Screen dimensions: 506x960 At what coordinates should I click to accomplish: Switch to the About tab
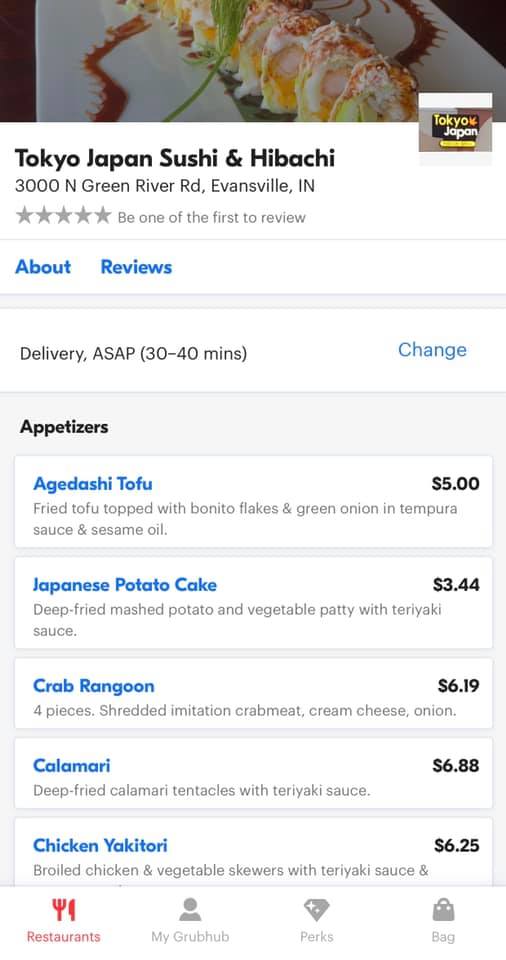coord(43,267)
